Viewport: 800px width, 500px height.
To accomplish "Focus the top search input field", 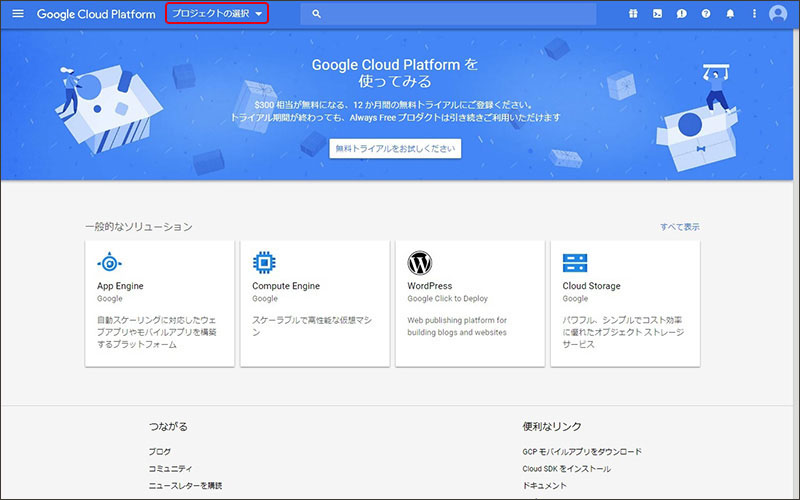I will pyautogui.click(x=448, y=14).
